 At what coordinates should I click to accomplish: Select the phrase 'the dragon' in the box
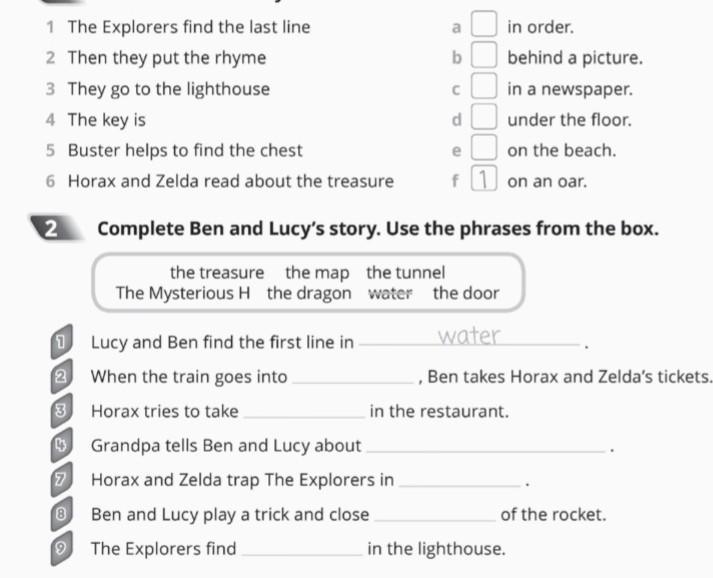(309, 293)
